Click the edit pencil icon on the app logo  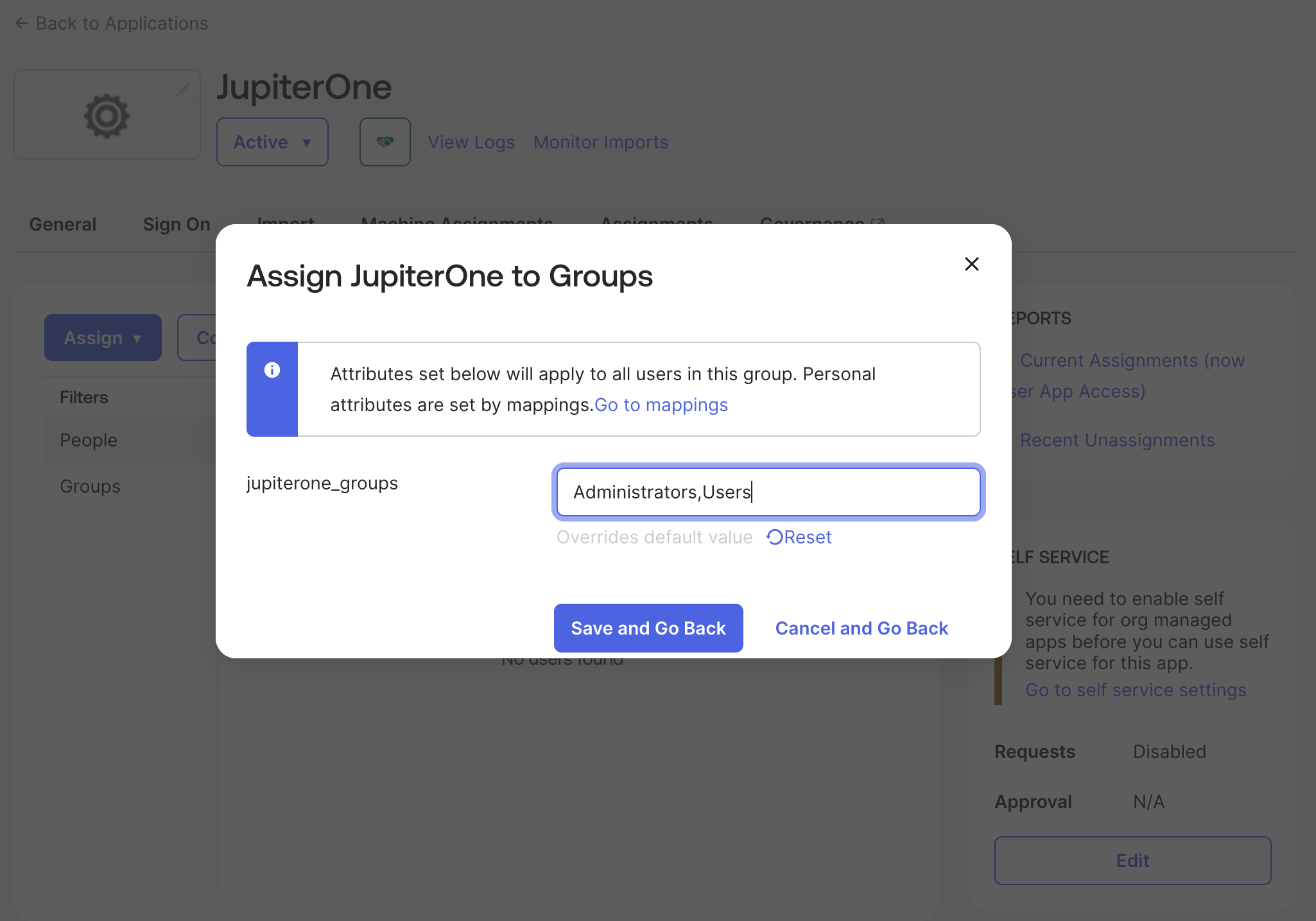(184, 88)
